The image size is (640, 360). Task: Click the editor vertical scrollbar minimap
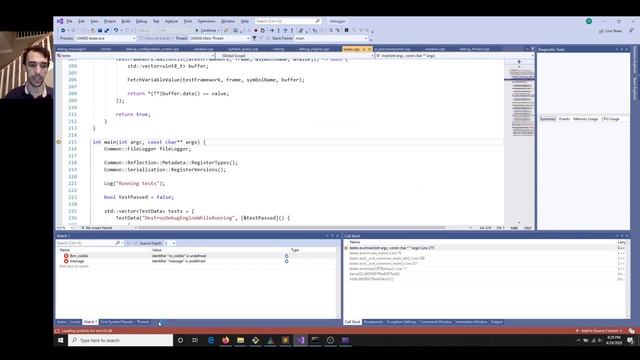coord(519,143)
